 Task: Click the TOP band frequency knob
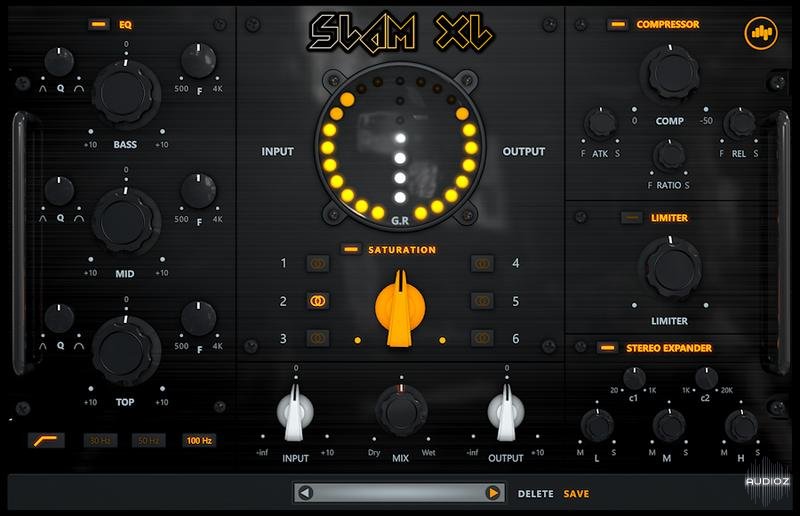pos(198,318)
